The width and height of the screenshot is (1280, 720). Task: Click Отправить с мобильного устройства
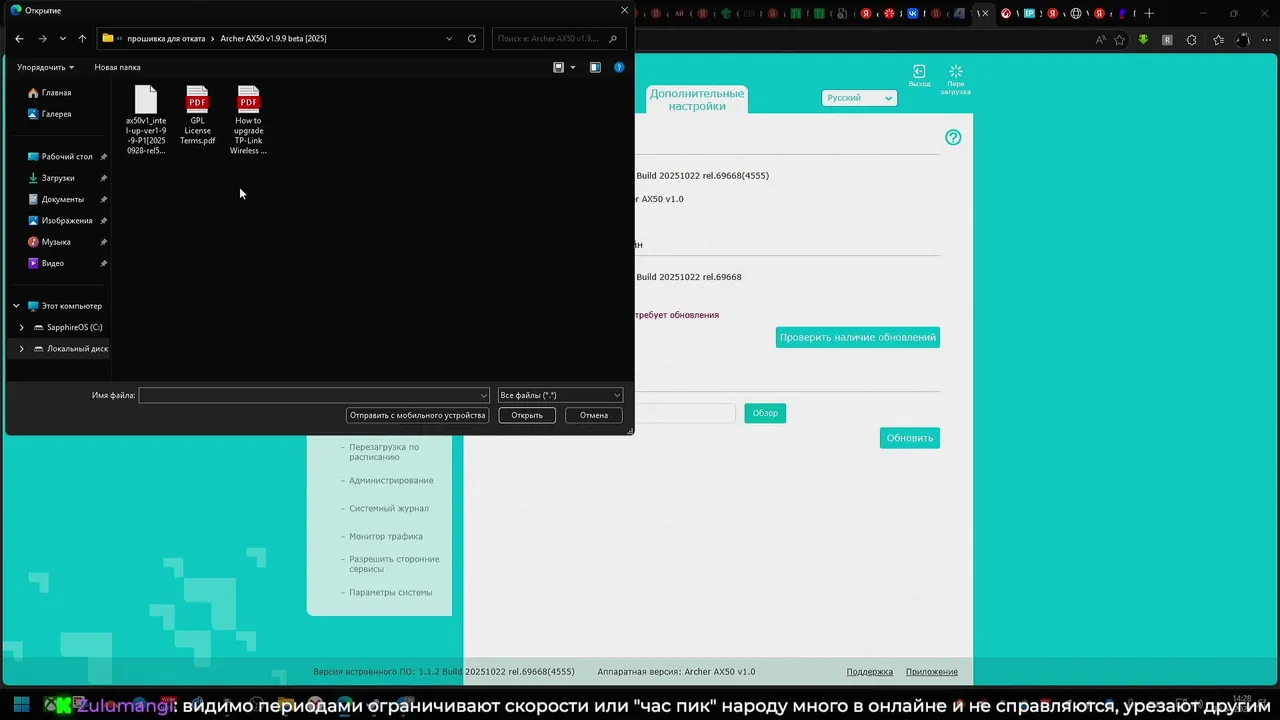tap(418, 415)
